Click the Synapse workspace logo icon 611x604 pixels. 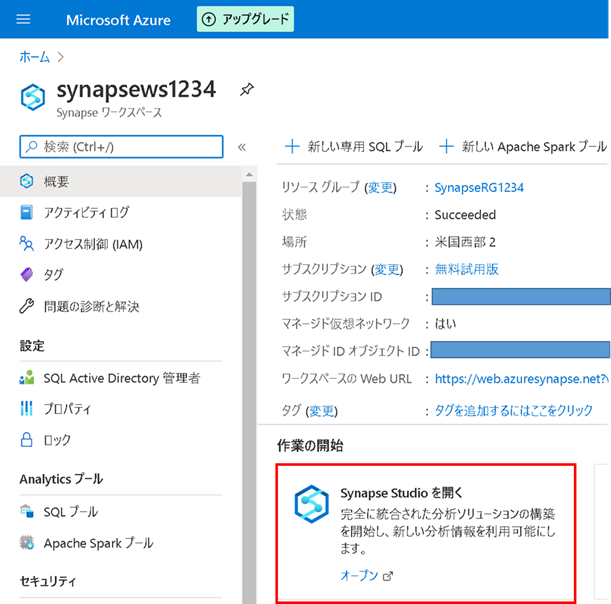tap(35, 97)
